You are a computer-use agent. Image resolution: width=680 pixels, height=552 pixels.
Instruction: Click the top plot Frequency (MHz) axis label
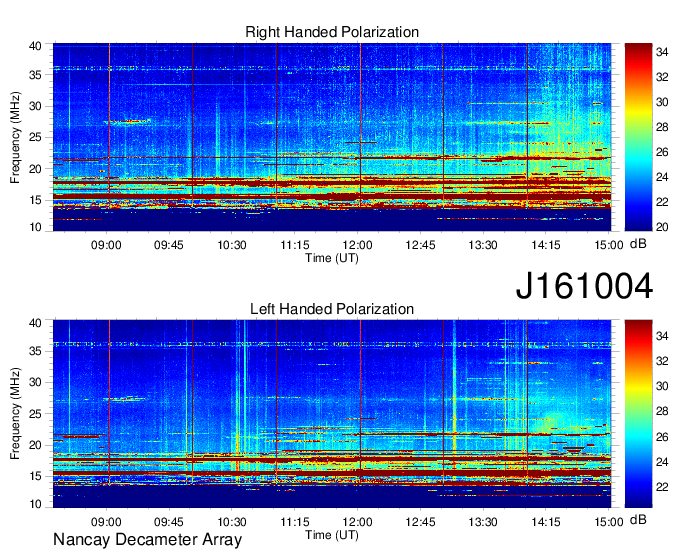[x=15, y=137]
